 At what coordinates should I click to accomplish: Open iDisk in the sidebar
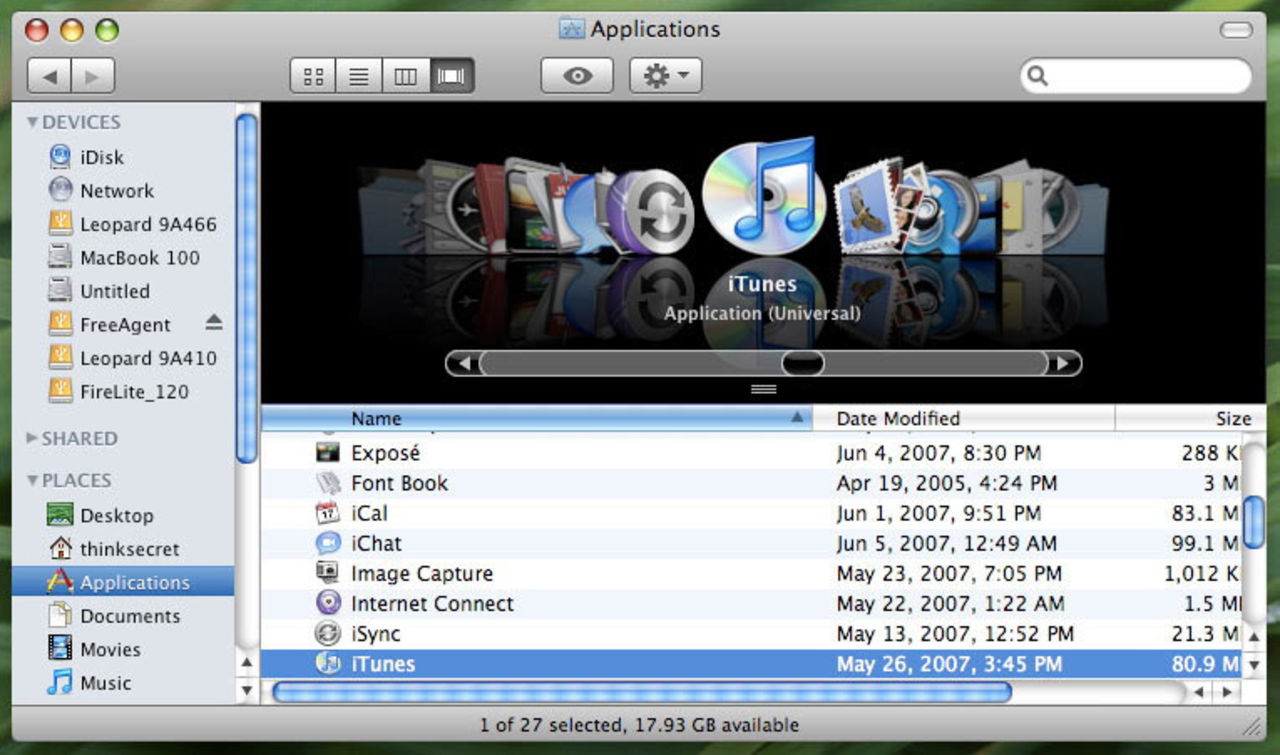pyautogui.click(x=101, y=157)
